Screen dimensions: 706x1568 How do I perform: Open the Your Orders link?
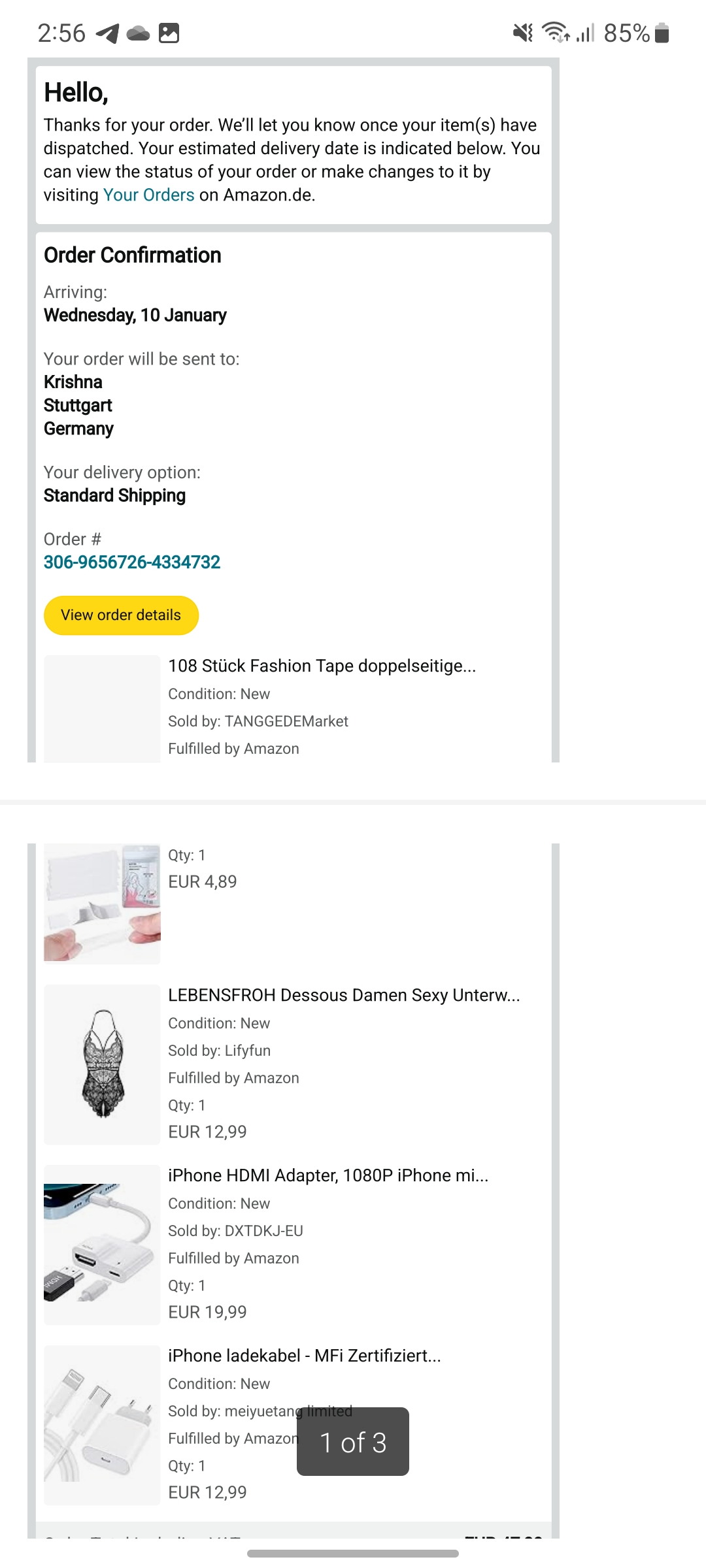click(x=149, y=195)
